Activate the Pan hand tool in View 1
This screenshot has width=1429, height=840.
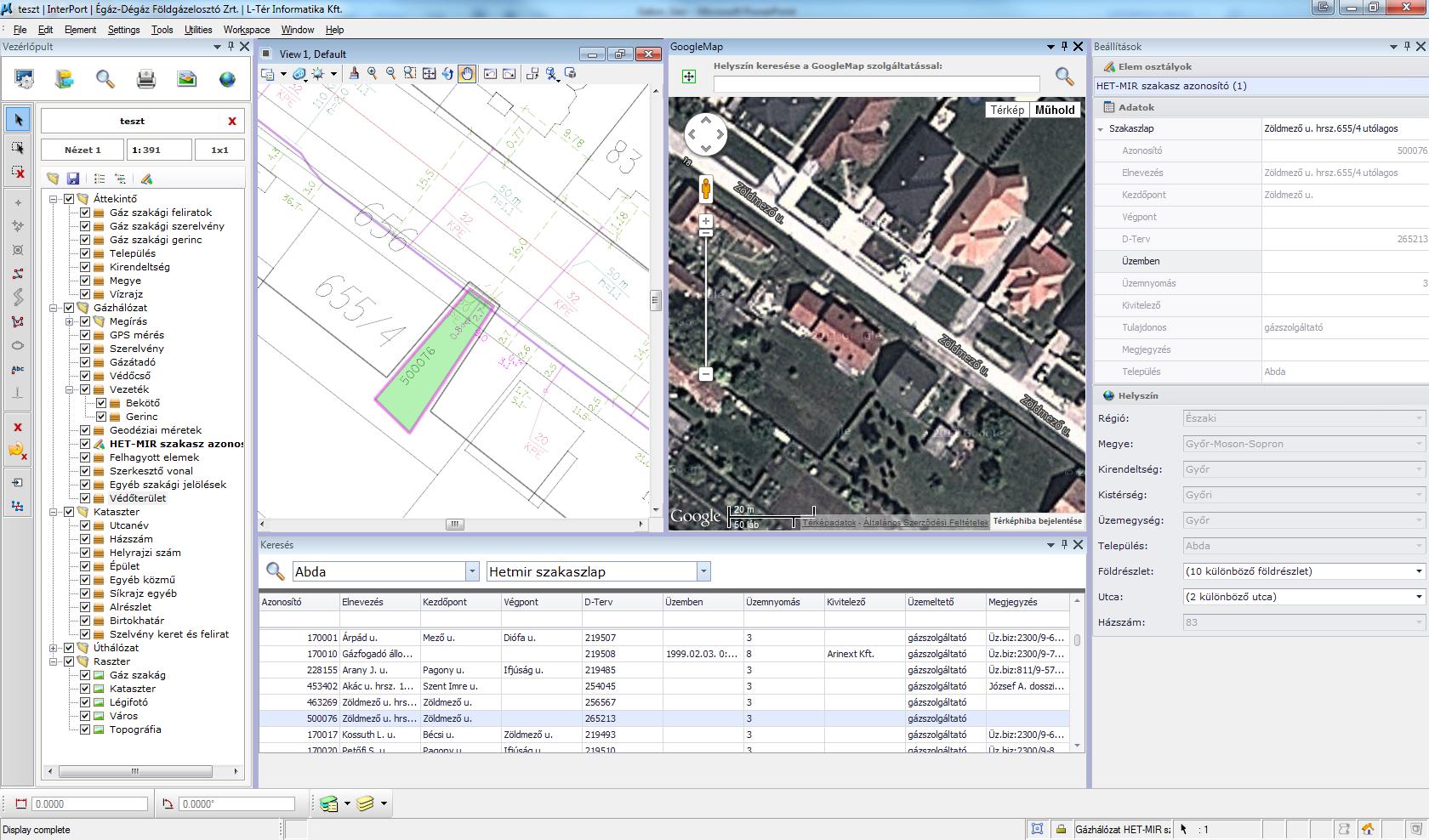tap(467, 74)
